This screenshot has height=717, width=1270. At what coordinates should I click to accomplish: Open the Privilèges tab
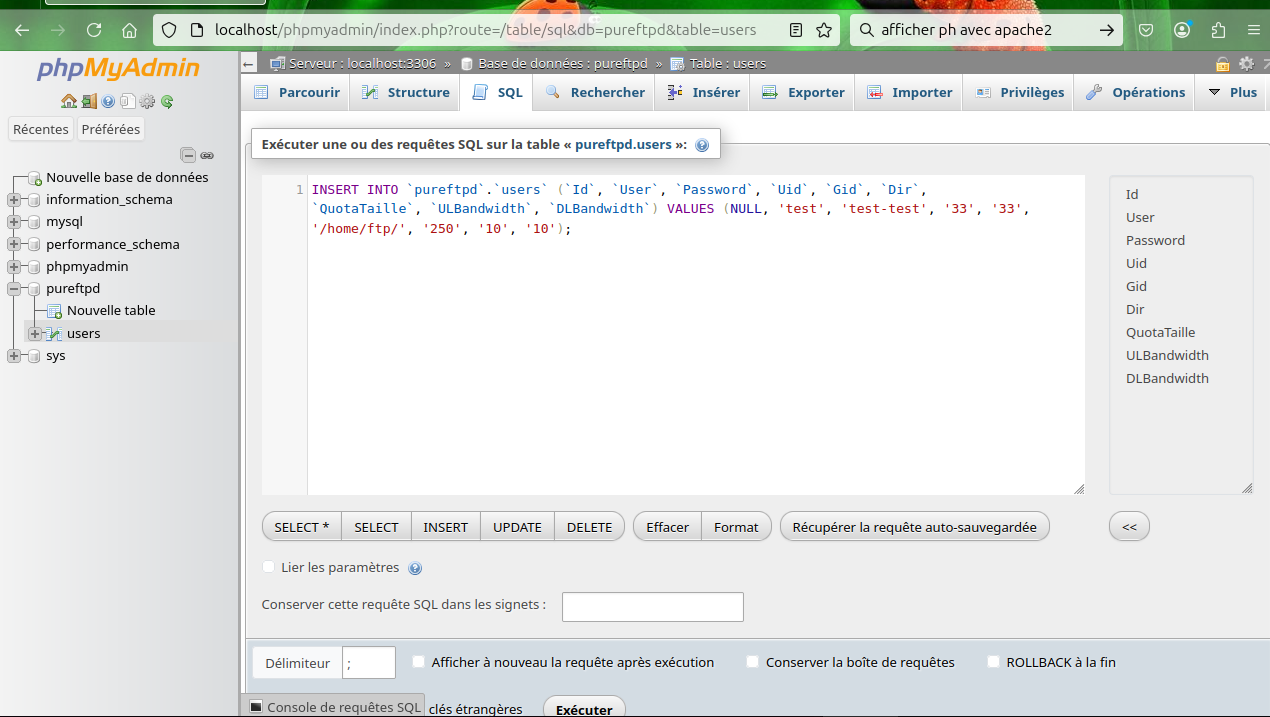(1019, 93)
